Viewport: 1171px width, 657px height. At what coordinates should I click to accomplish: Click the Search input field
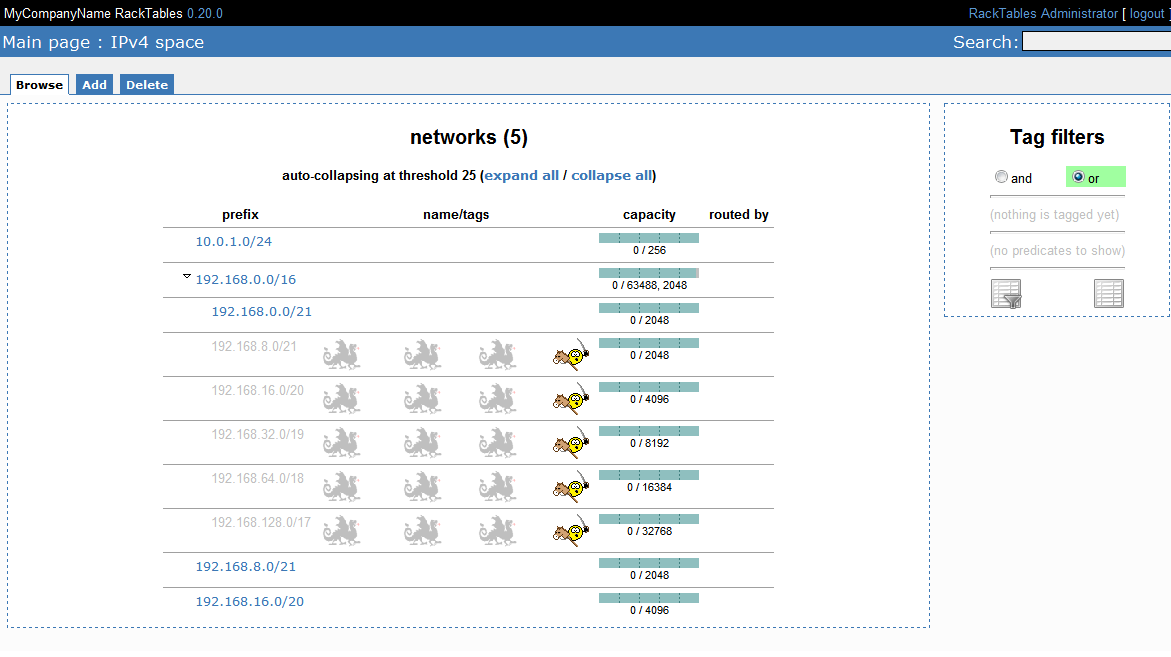(x=1096, y=42)
